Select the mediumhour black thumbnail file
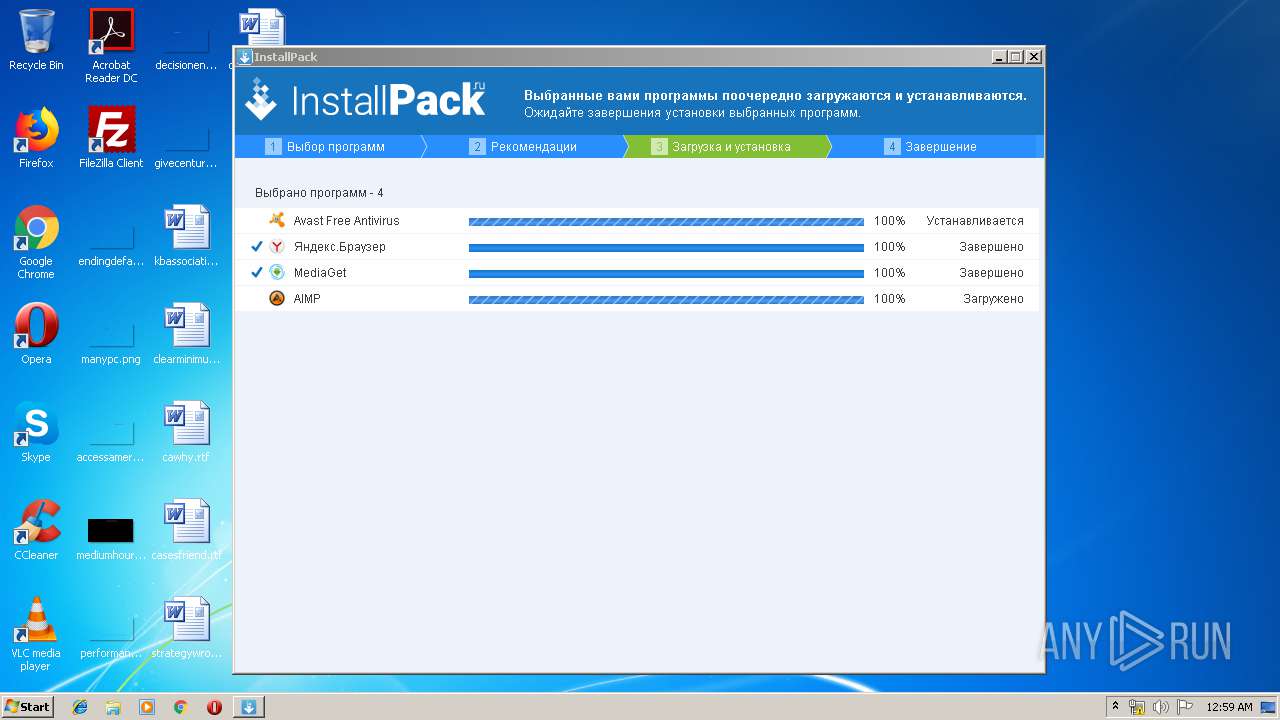The image size is (1280, 720). coord(111,530)
